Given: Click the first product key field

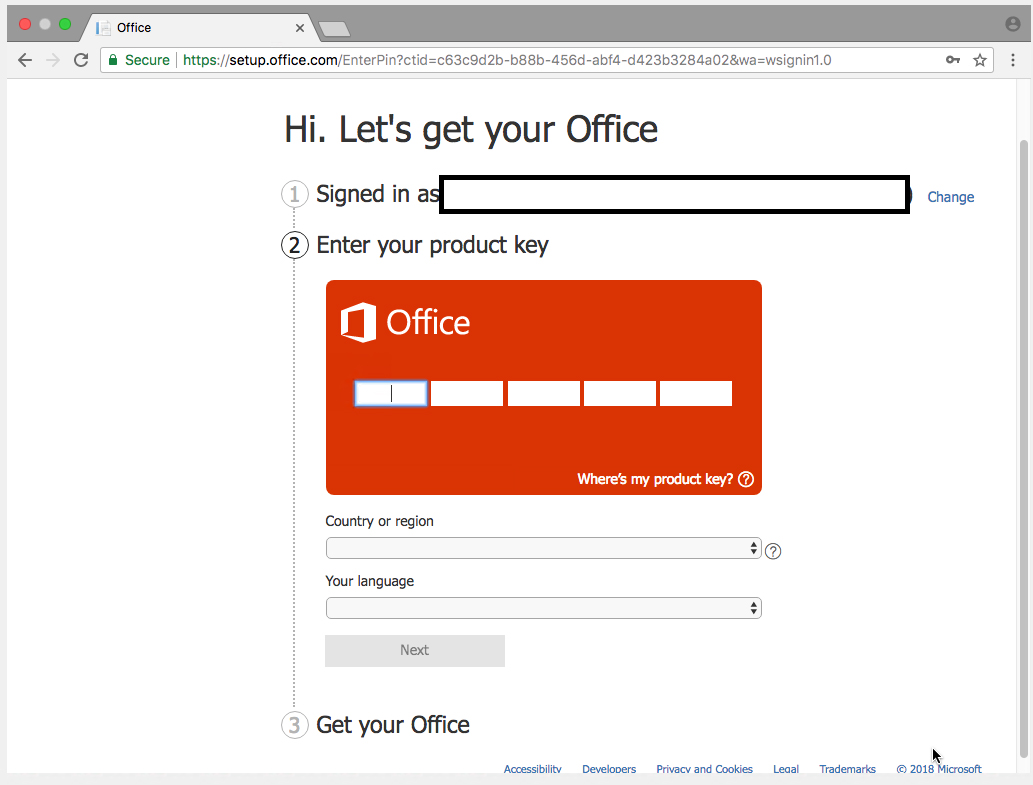Looking at the screenshot, I should tap(391, 394).
